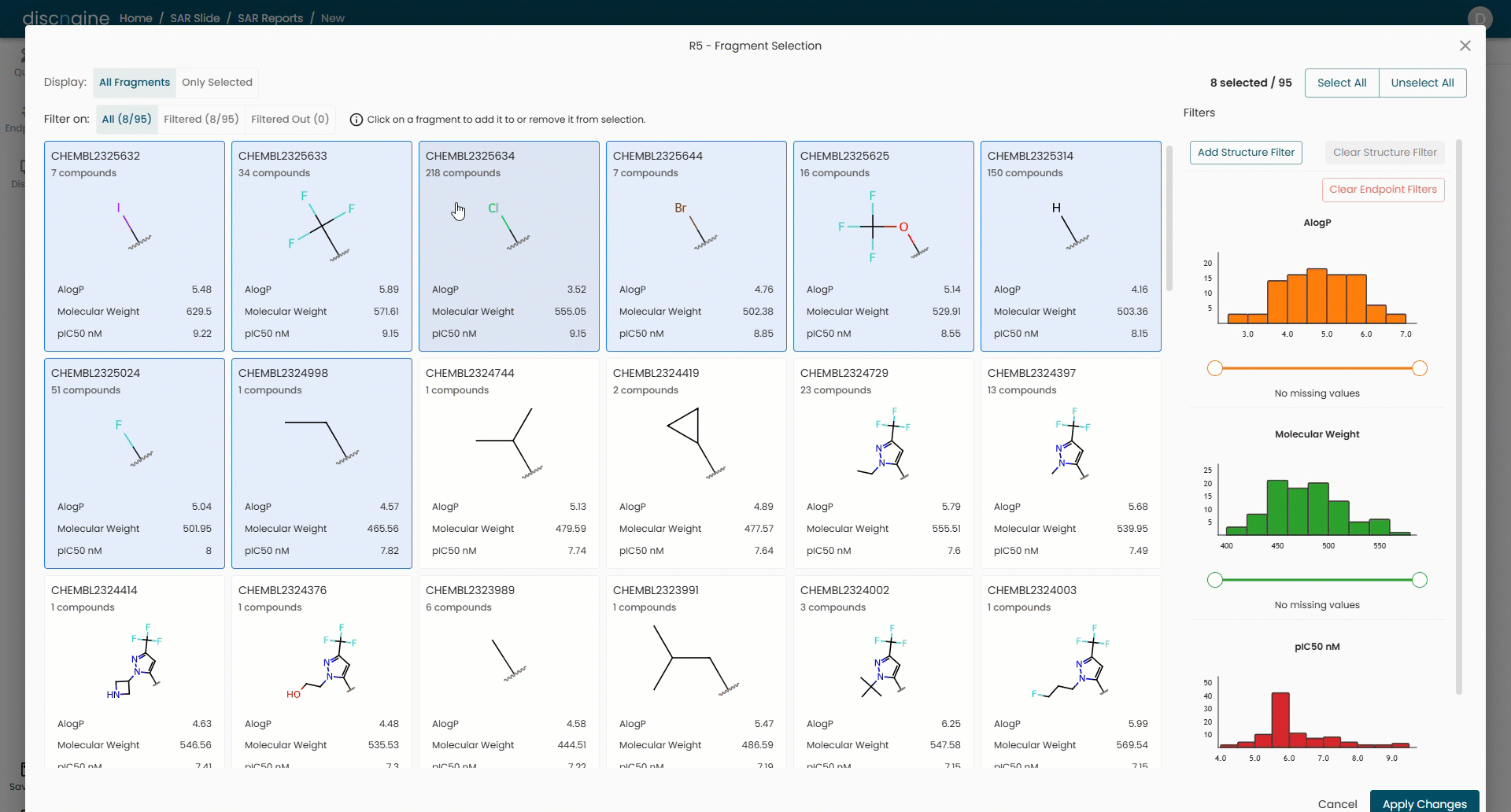Select fragment CHEMBL2324397 card

pyautogui.click(x=1071, y=463)
